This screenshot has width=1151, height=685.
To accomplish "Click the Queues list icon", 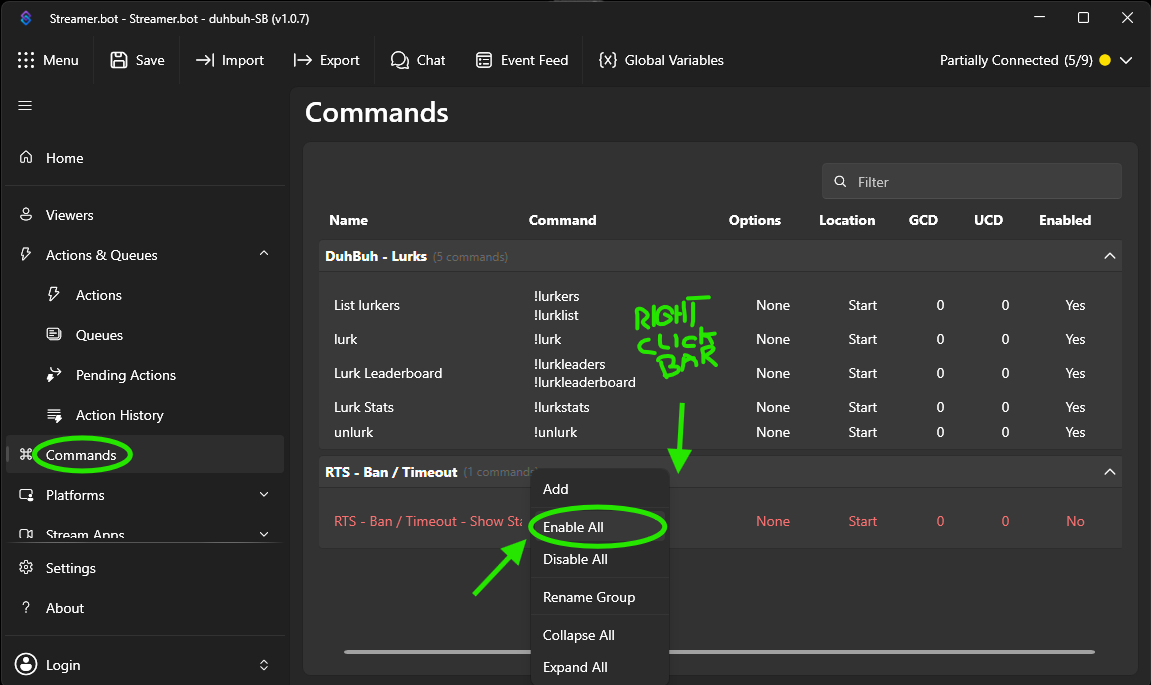I will pos(54,334).
